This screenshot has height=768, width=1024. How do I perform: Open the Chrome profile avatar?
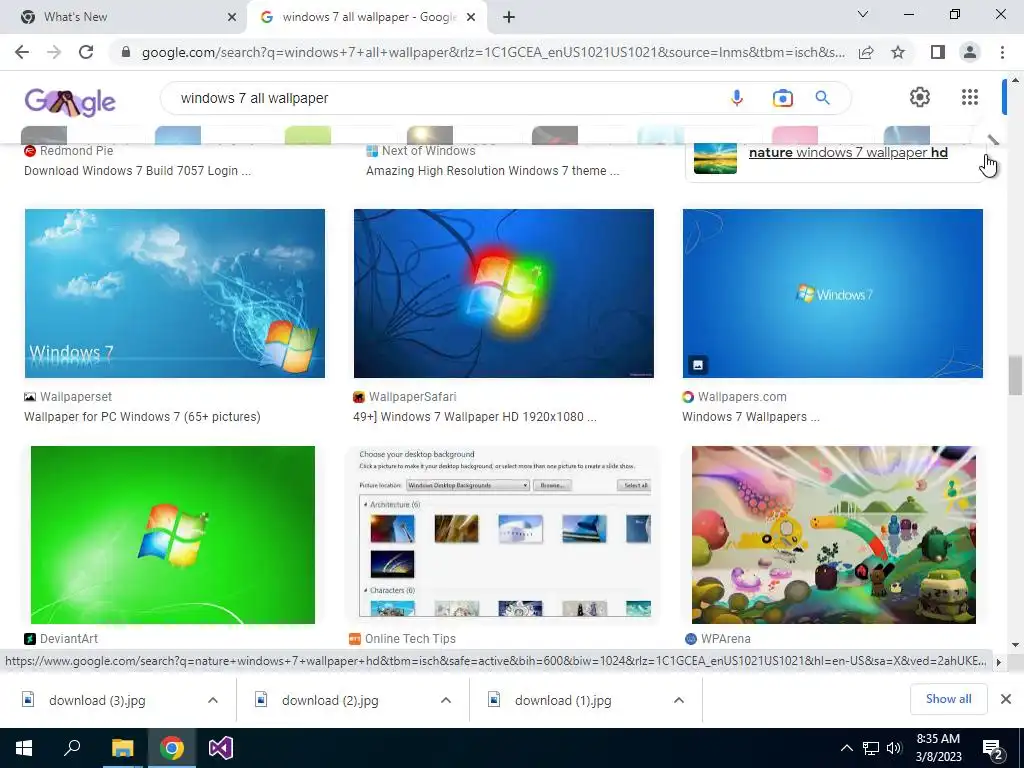(x=970, y=52)
